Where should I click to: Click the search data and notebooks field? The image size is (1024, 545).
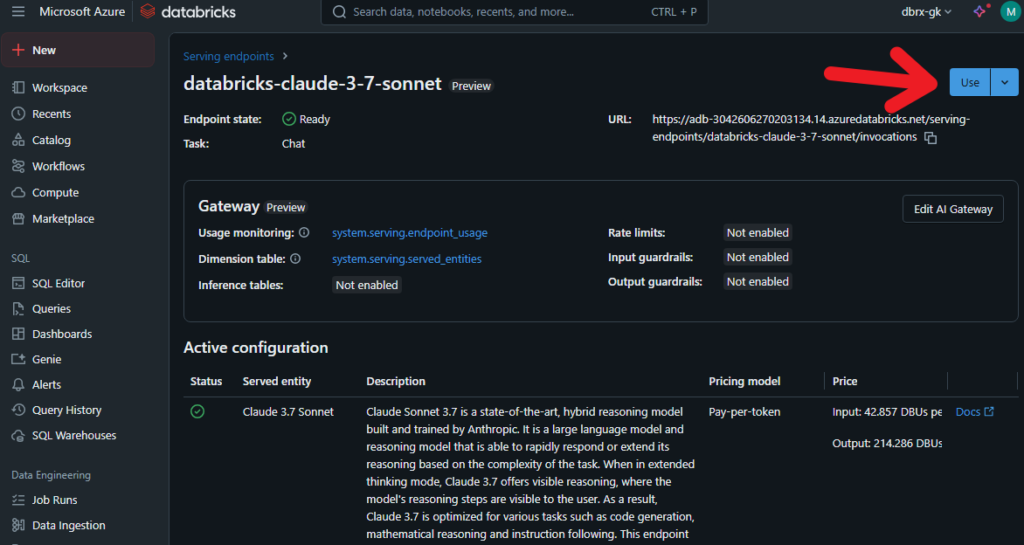[514, 12]
